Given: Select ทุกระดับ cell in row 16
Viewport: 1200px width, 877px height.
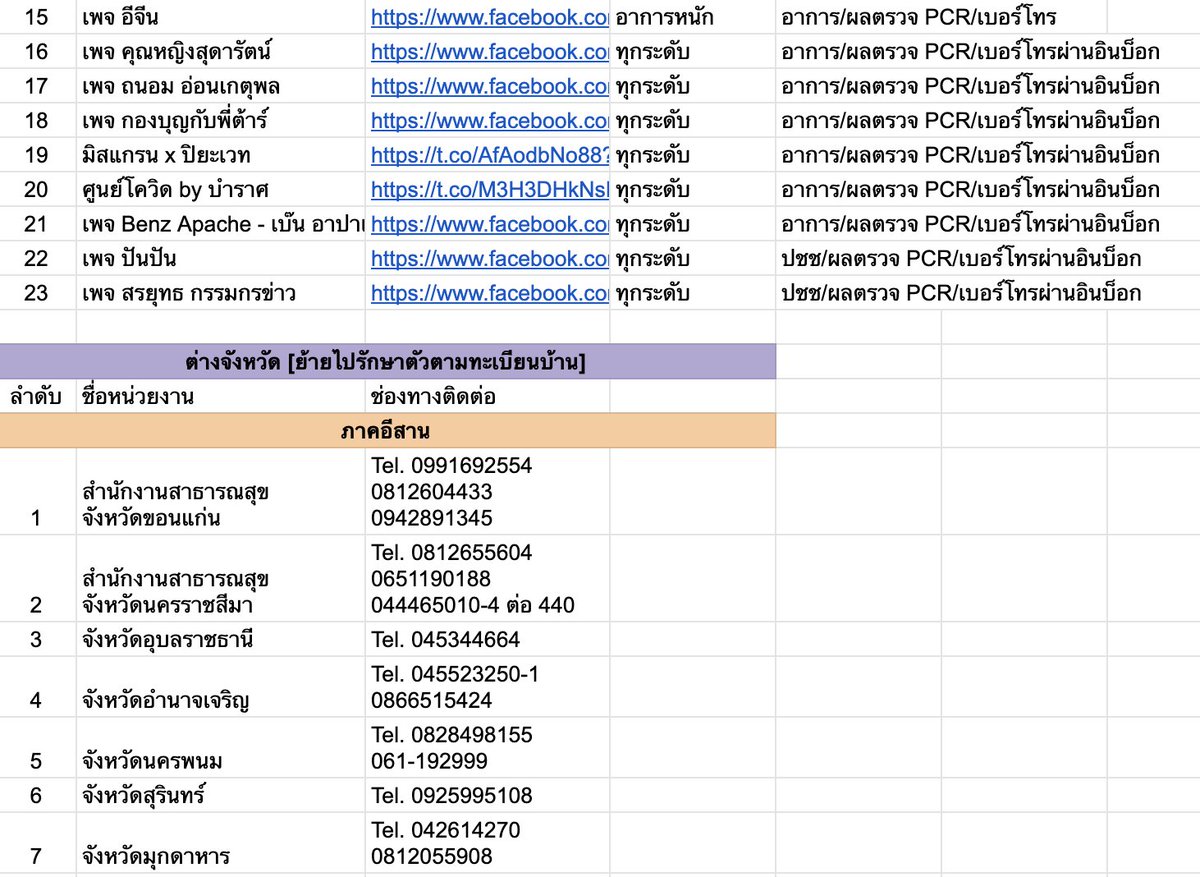Looking at the screenshot, I should pyautogui.click(x=693, y=52).
